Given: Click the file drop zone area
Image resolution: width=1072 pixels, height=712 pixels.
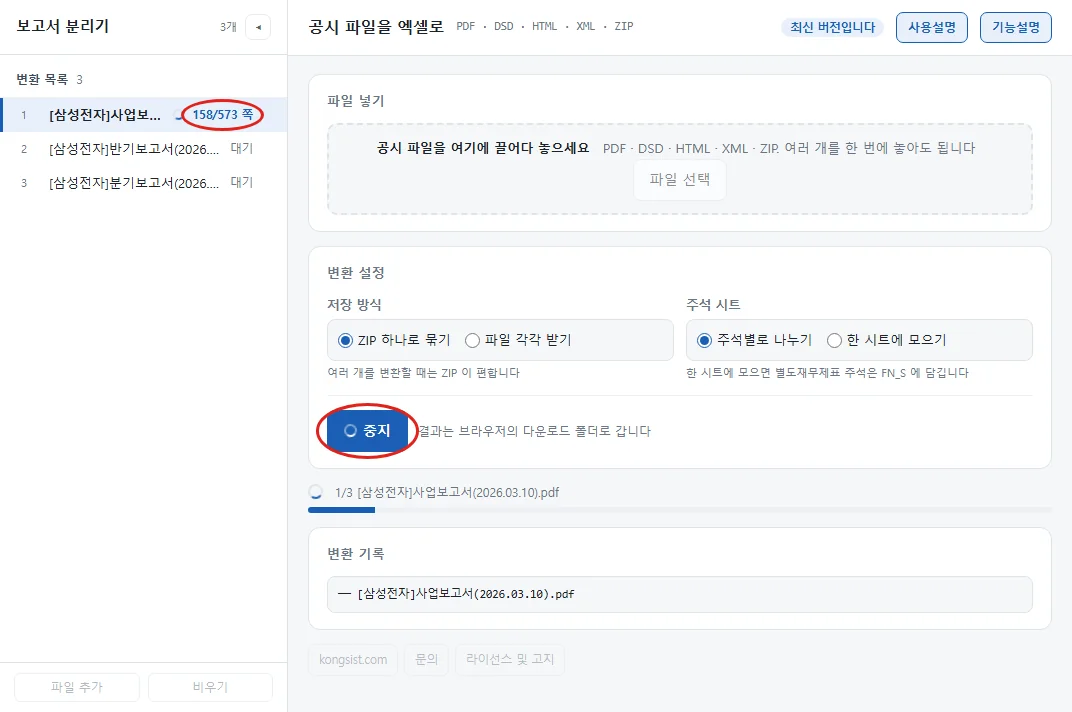Looking at the screenshot, I should 680,169.
